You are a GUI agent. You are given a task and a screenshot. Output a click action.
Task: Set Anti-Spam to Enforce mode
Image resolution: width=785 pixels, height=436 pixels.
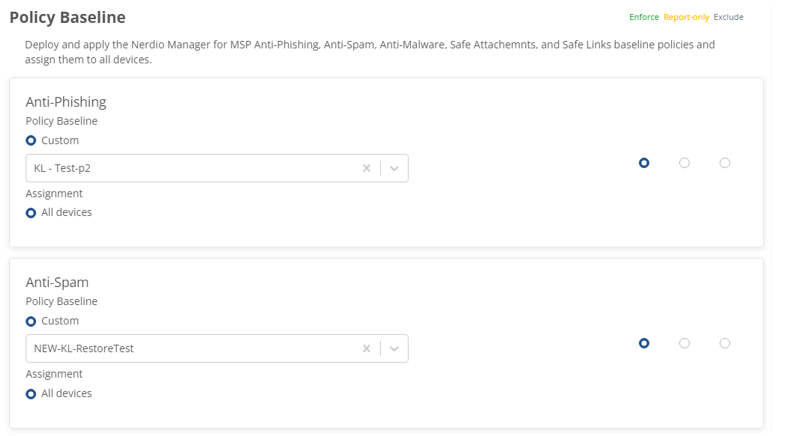pos(644,343)
